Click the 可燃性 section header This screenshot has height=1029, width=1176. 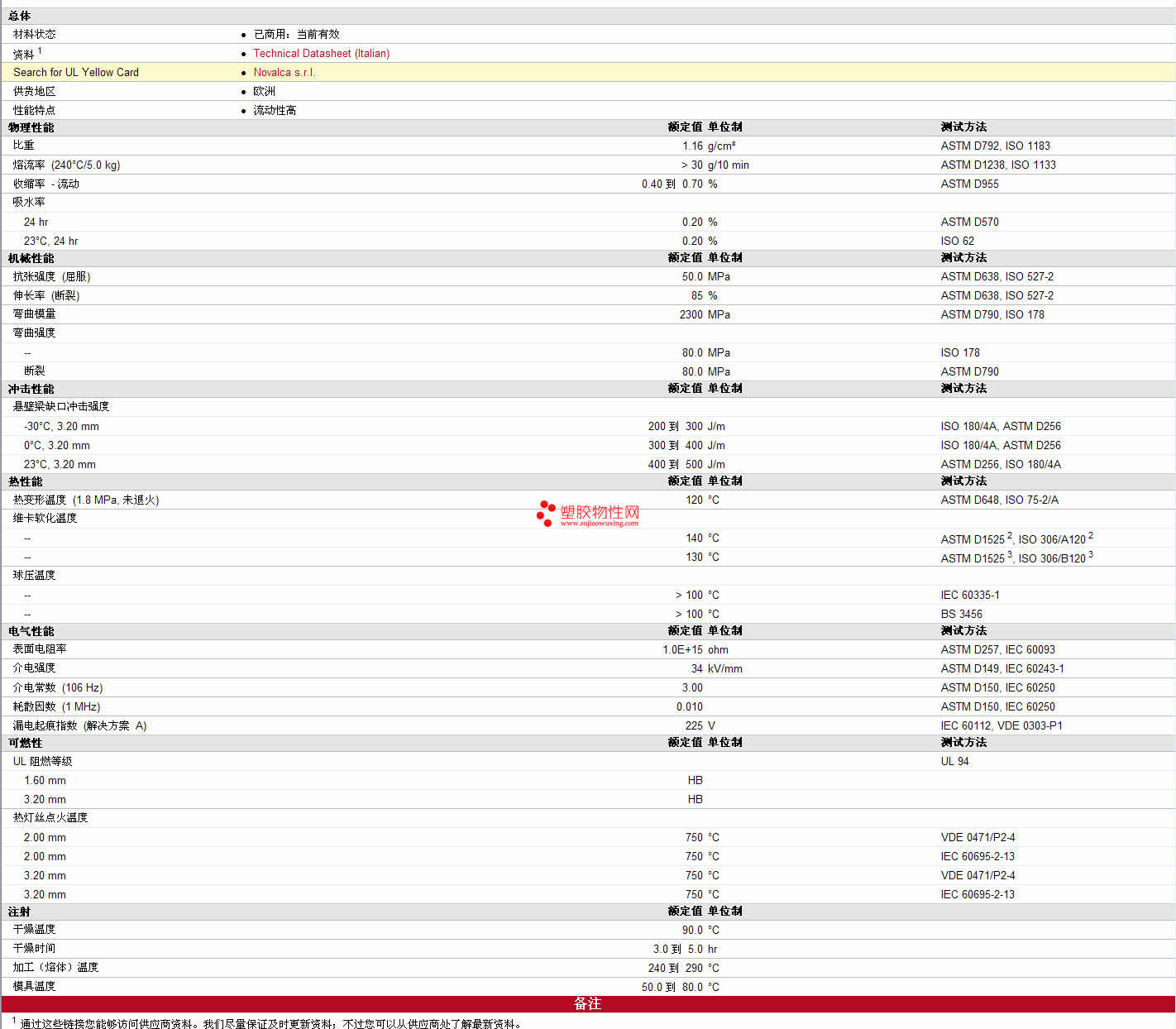pos(26,744)
